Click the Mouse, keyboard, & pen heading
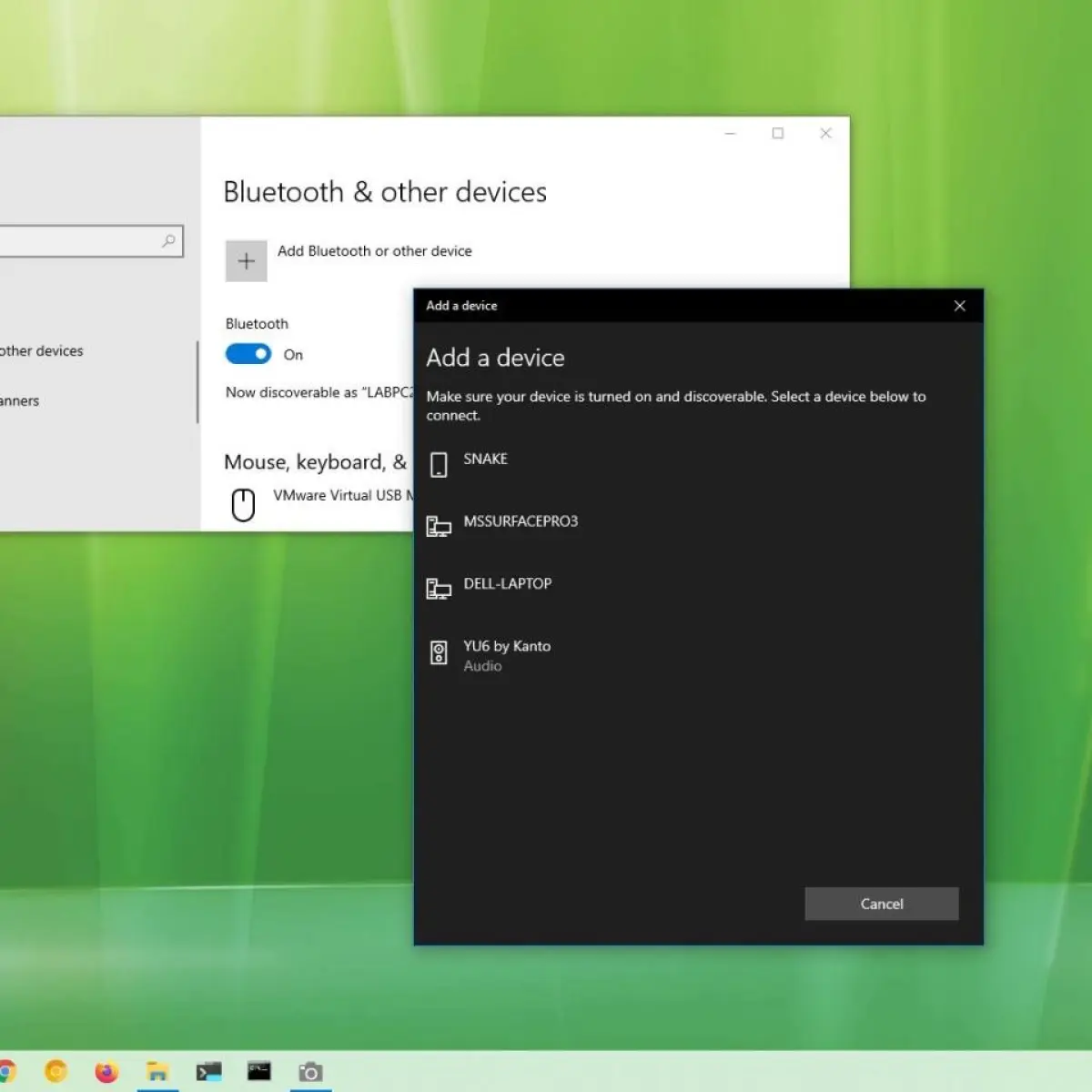Image resolution: width=1092 pixels, height=1092 pixels. point(316,462)
